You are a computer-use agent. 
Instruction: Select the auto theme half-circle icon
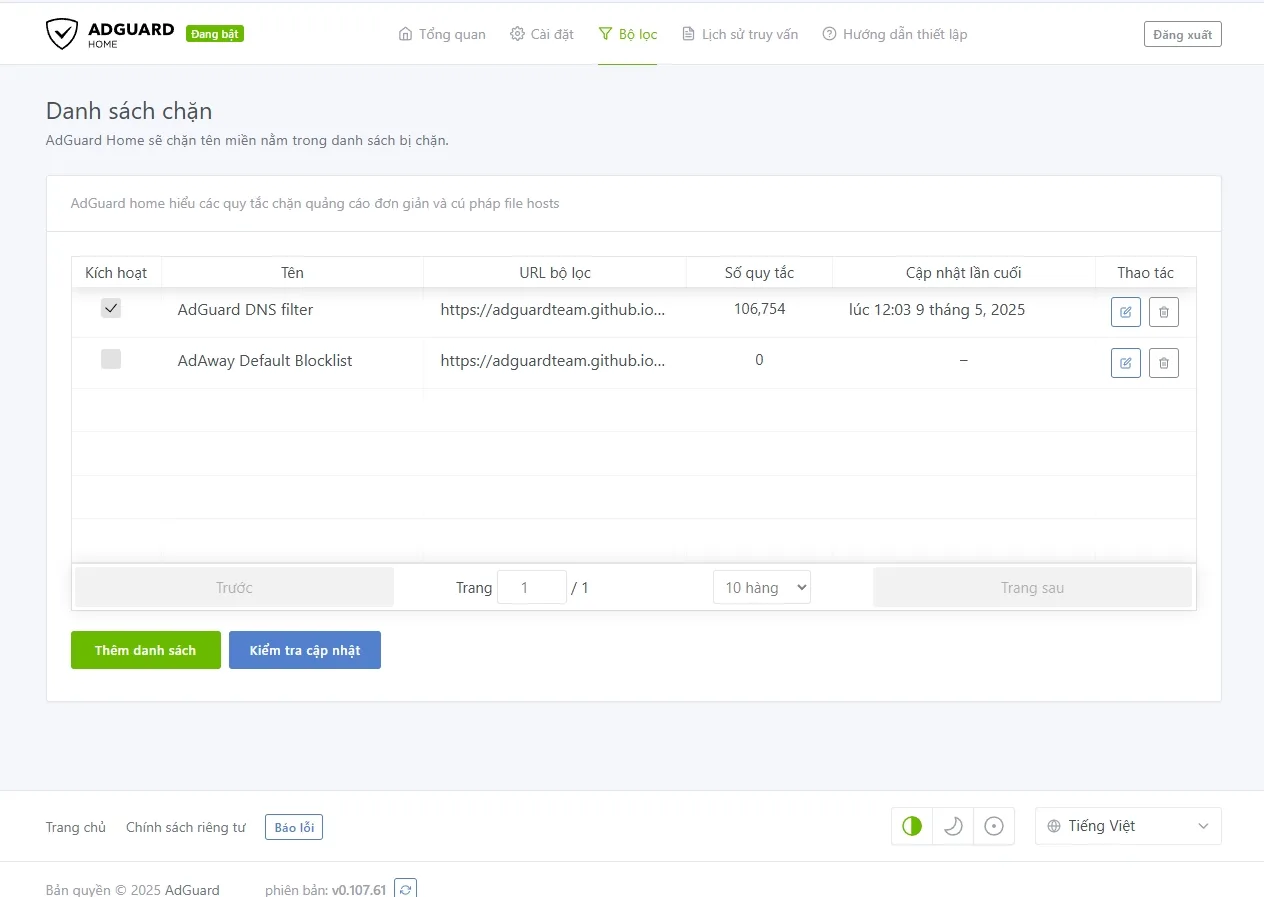pos(912,826)
